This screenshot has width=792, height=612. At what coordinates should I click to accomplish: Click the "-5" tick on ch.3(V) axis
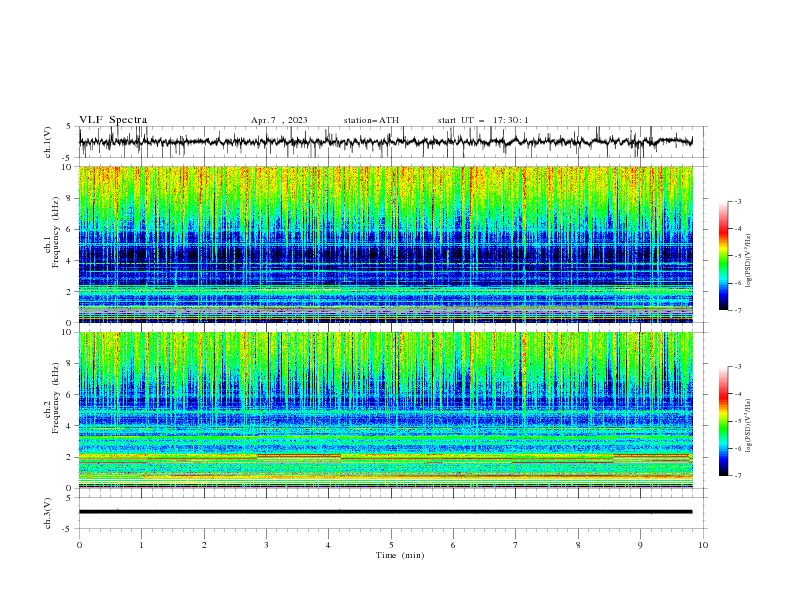68,529
